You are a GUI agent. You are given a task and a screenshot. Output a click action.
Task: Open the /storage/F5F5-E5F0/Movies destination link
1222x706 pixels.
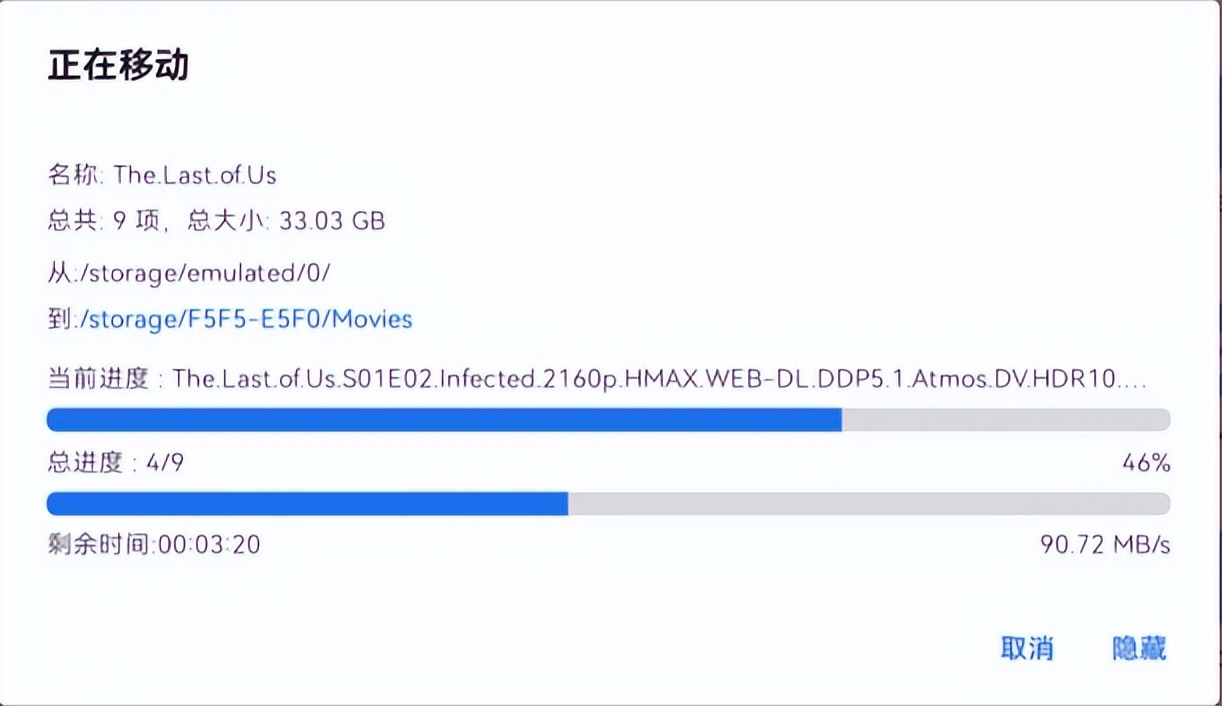245,319
